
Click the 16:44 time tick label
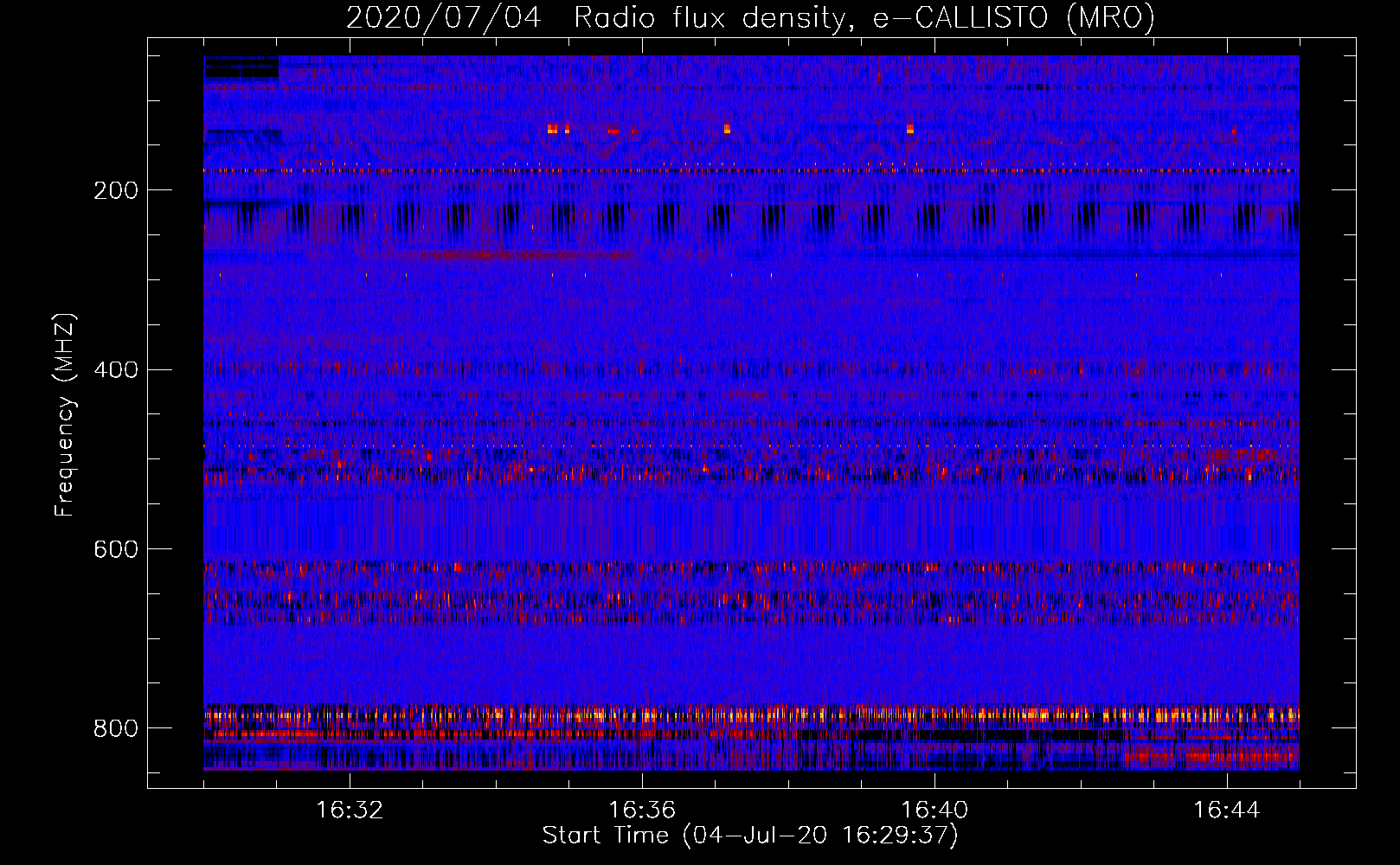1227,811
